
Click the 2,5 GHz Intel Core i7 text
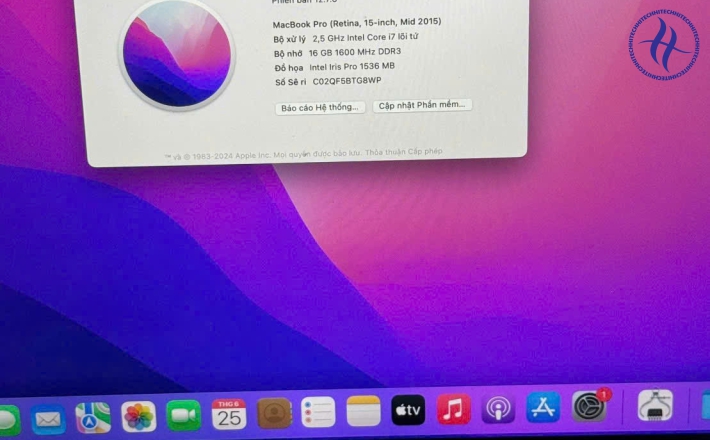click(x=365, y=38)
